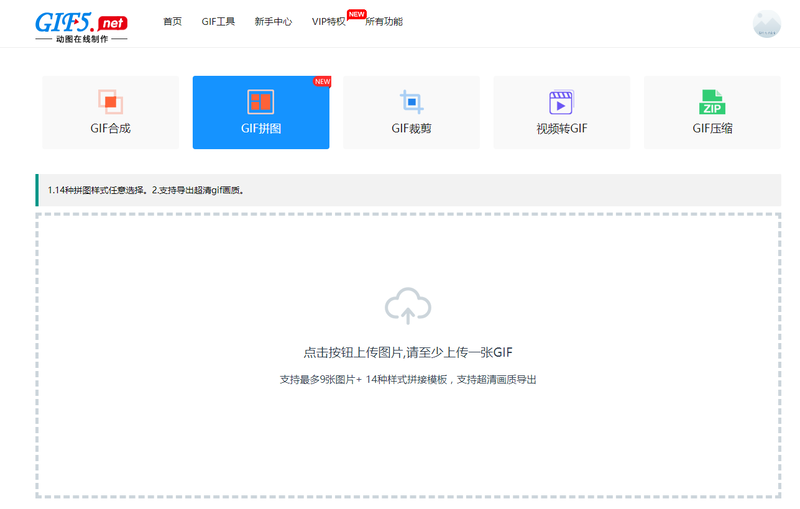Click the cloud upload icon
Image resolution: width=800 pixels, height=509 pixels.
coord(408,306)
